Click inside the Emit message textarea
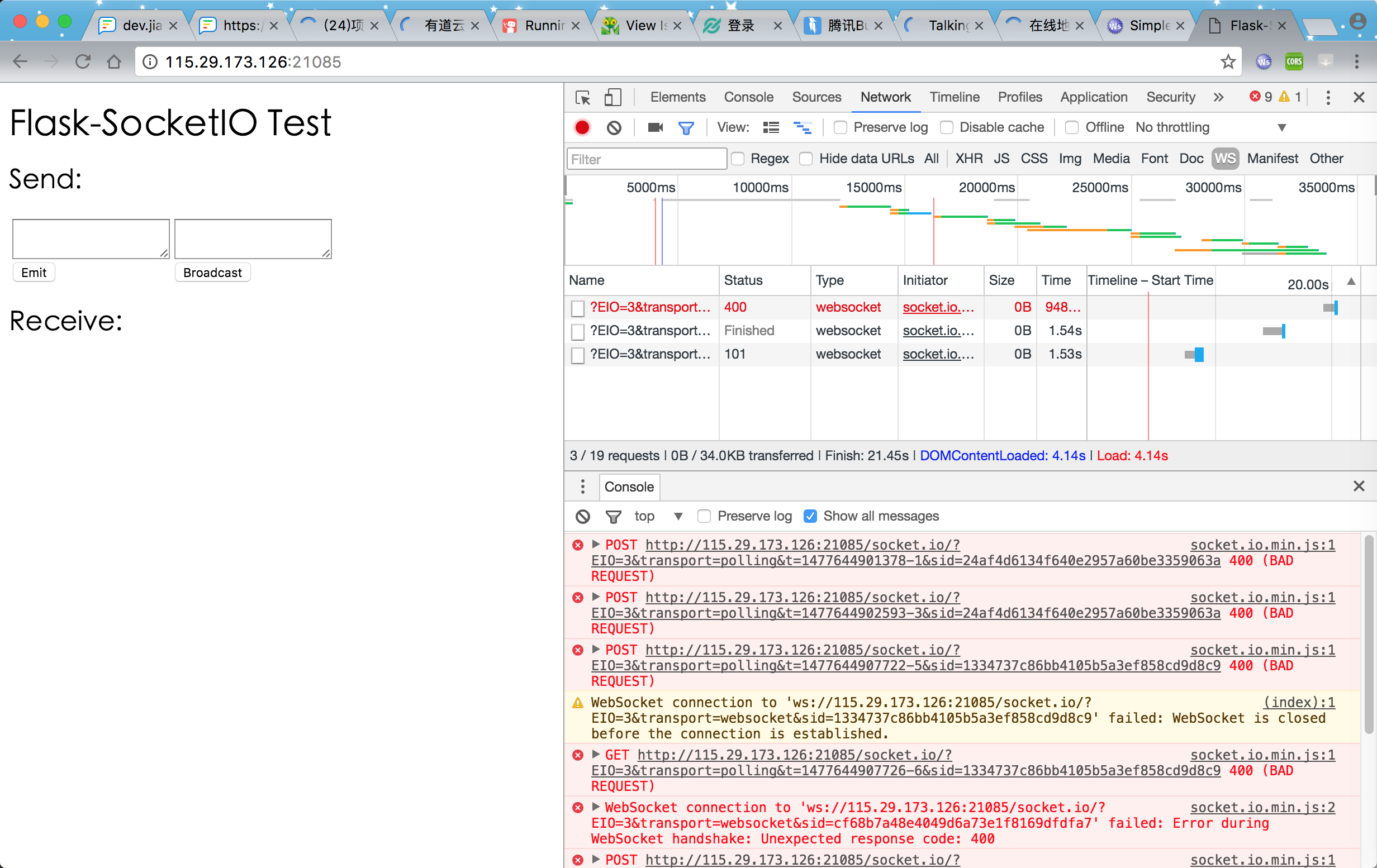Image resolution: width=1377 pixels, height=868 pixels. click(90, 239)
